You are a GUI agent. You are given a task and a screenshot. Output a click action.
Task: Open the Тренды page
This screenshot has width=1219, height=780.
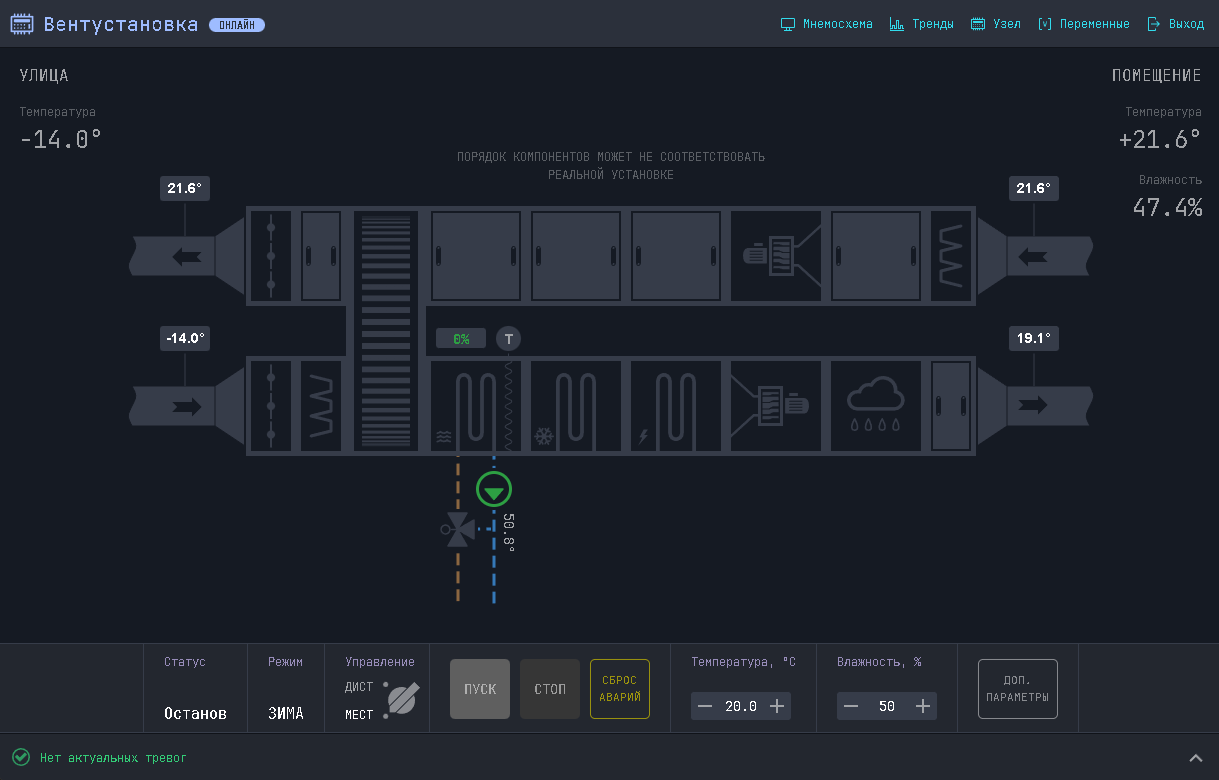tap(921, 24)
